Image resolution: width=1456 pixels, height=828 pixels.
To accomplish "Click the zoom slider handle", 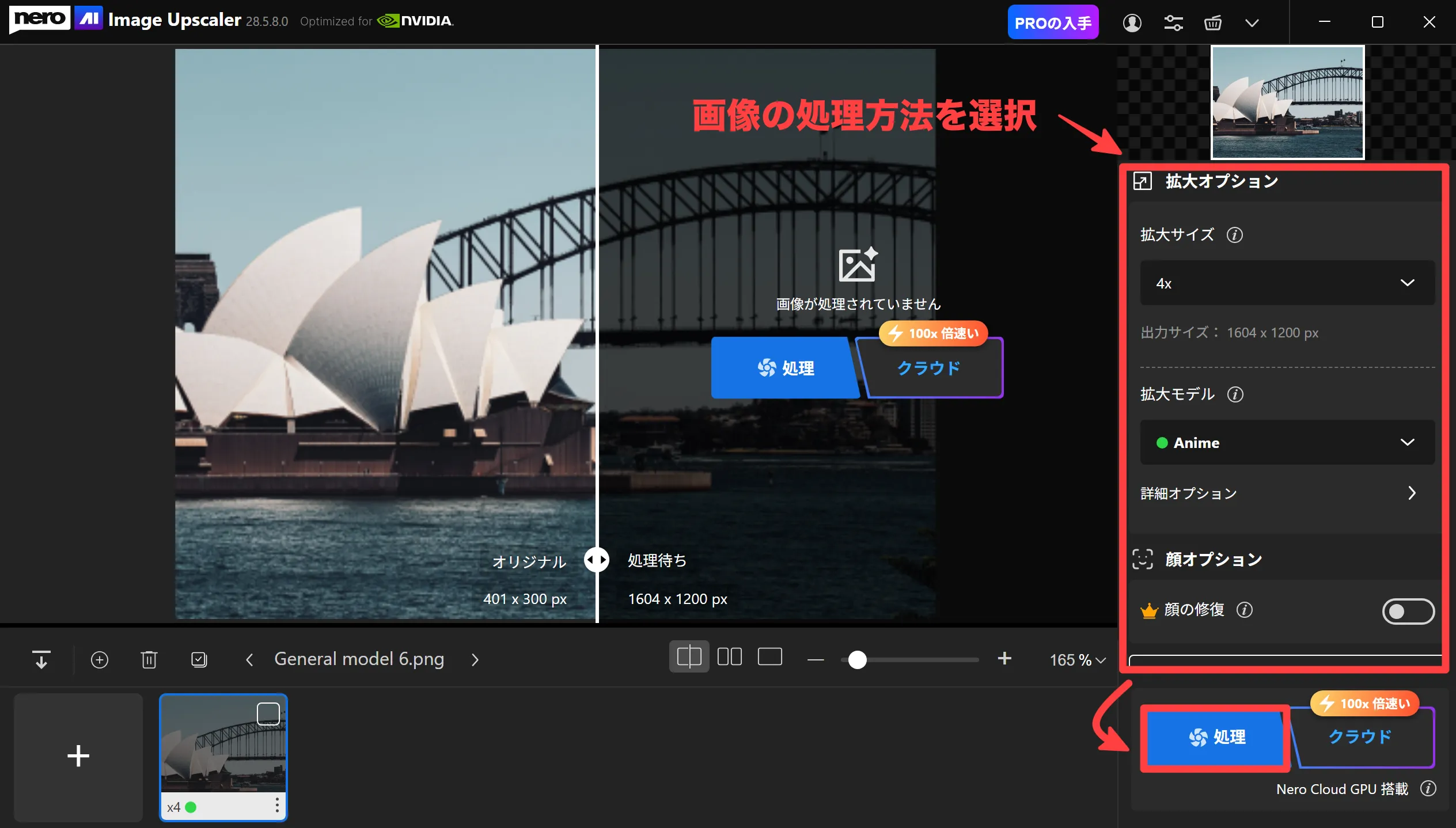I will pyautogui.click(x=857, y=660).
